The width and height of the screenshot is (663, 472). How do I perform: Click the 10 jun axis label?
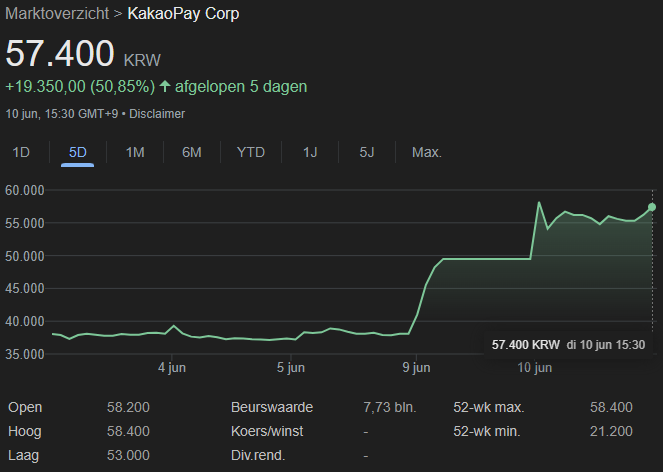pyautogui.click(x=534, y=368)
